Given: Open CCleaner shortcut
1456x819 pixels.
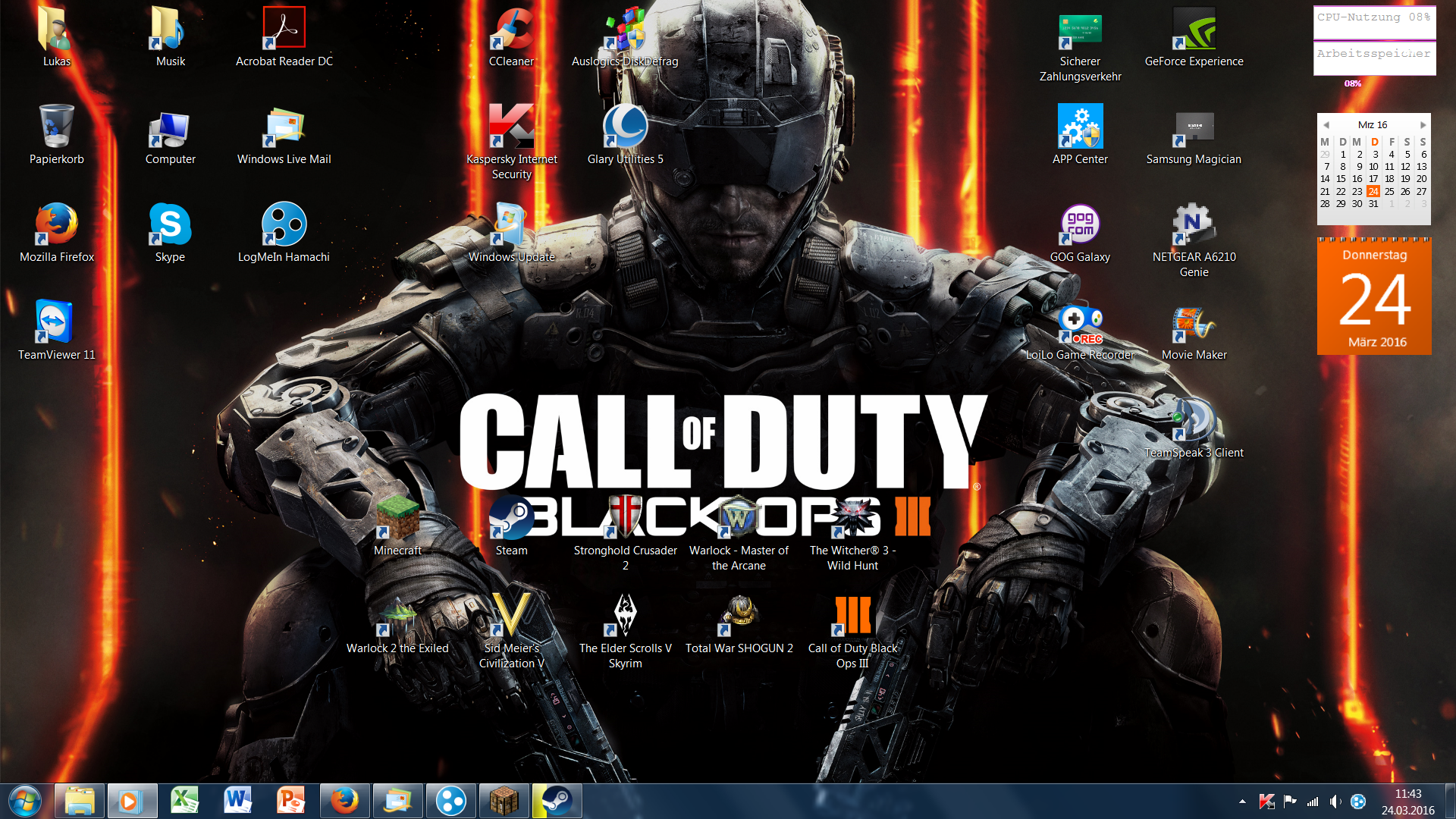Looking at the screenshot, I should click(511, 36).
